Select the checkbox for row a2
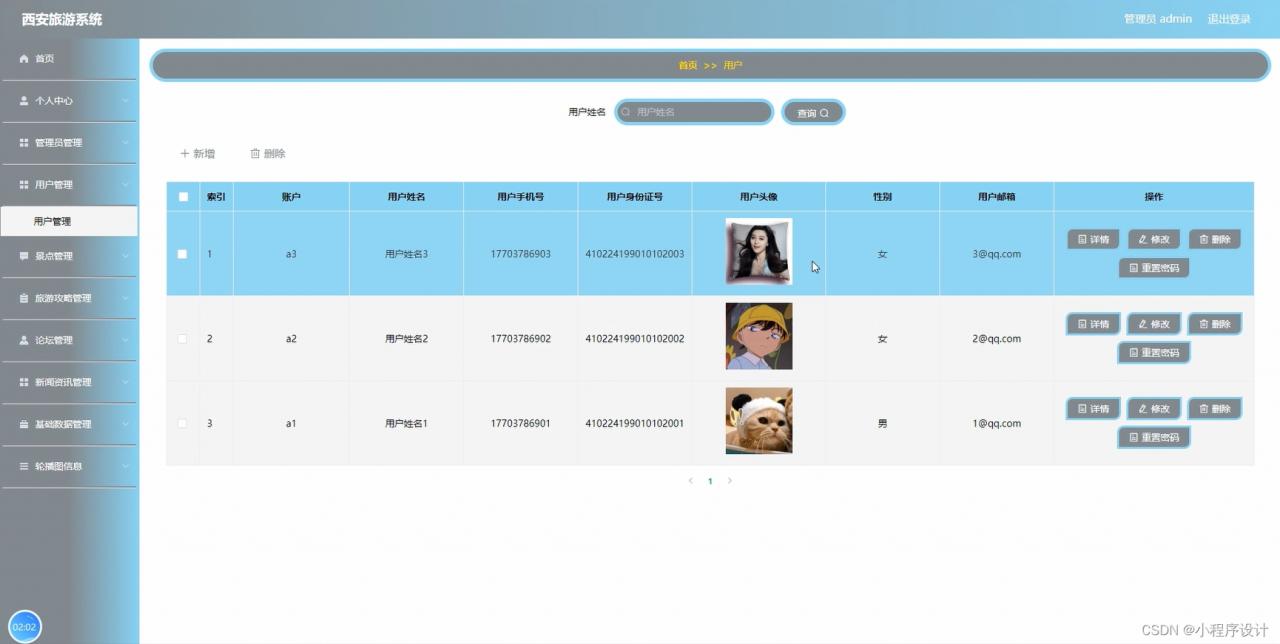Screen dimensions: 1280x644 pos(182,339)
